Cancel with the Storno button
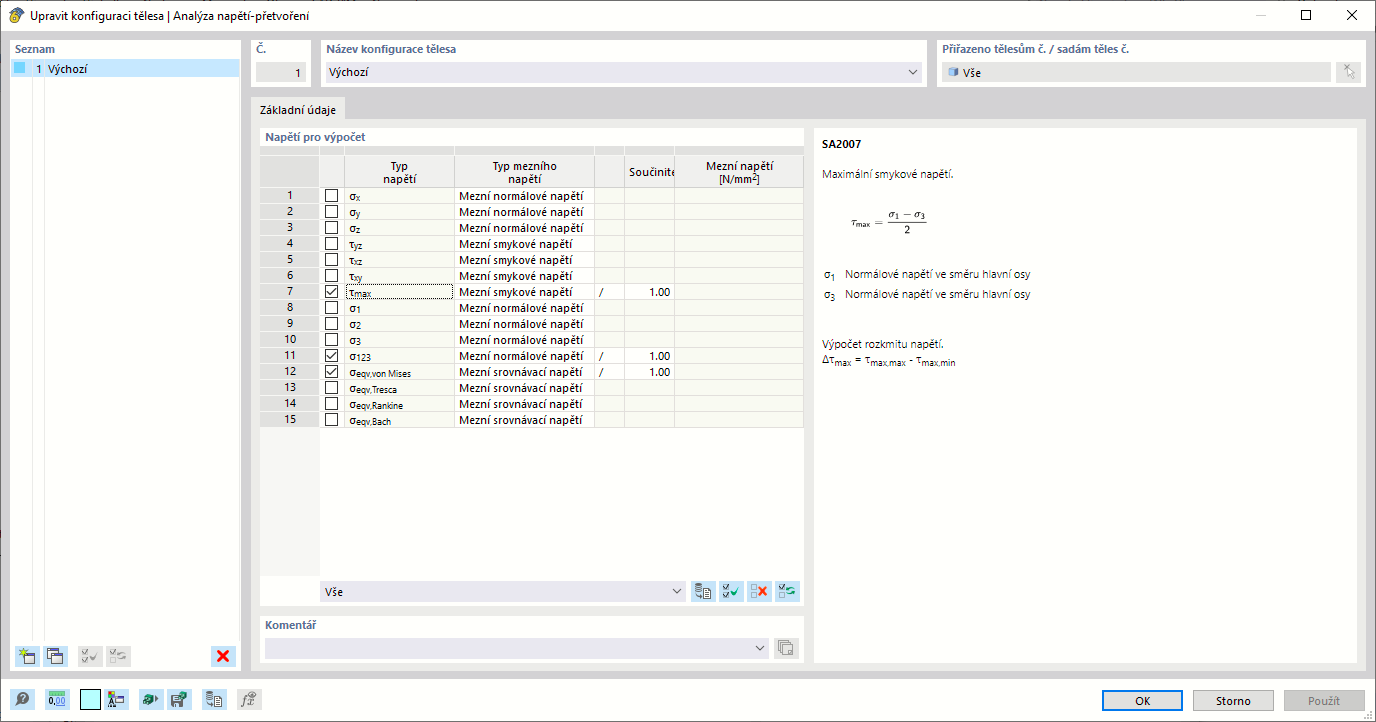The height and width of the screenshot is (722, 1376). [1233, 701]
